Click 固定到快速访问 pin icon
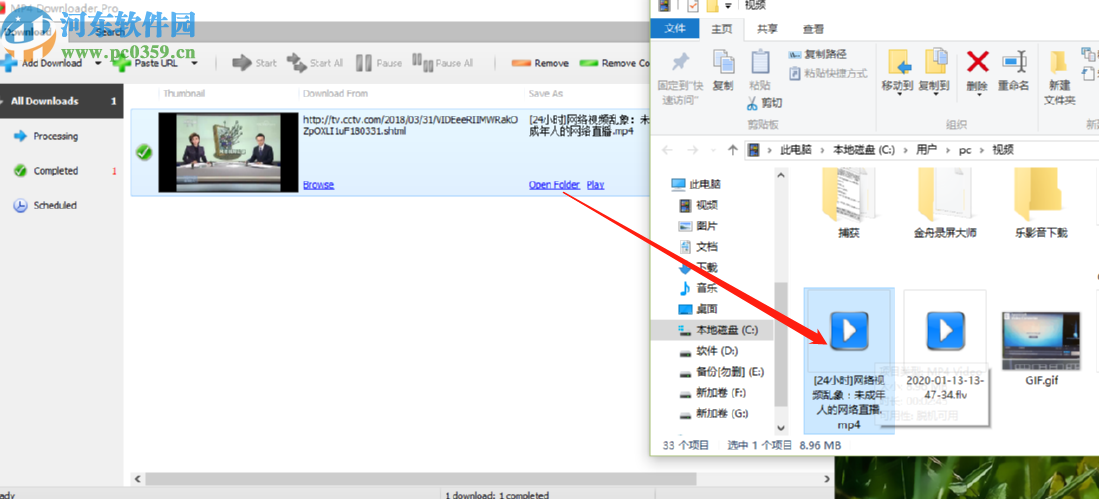 (x=679, y=62)
